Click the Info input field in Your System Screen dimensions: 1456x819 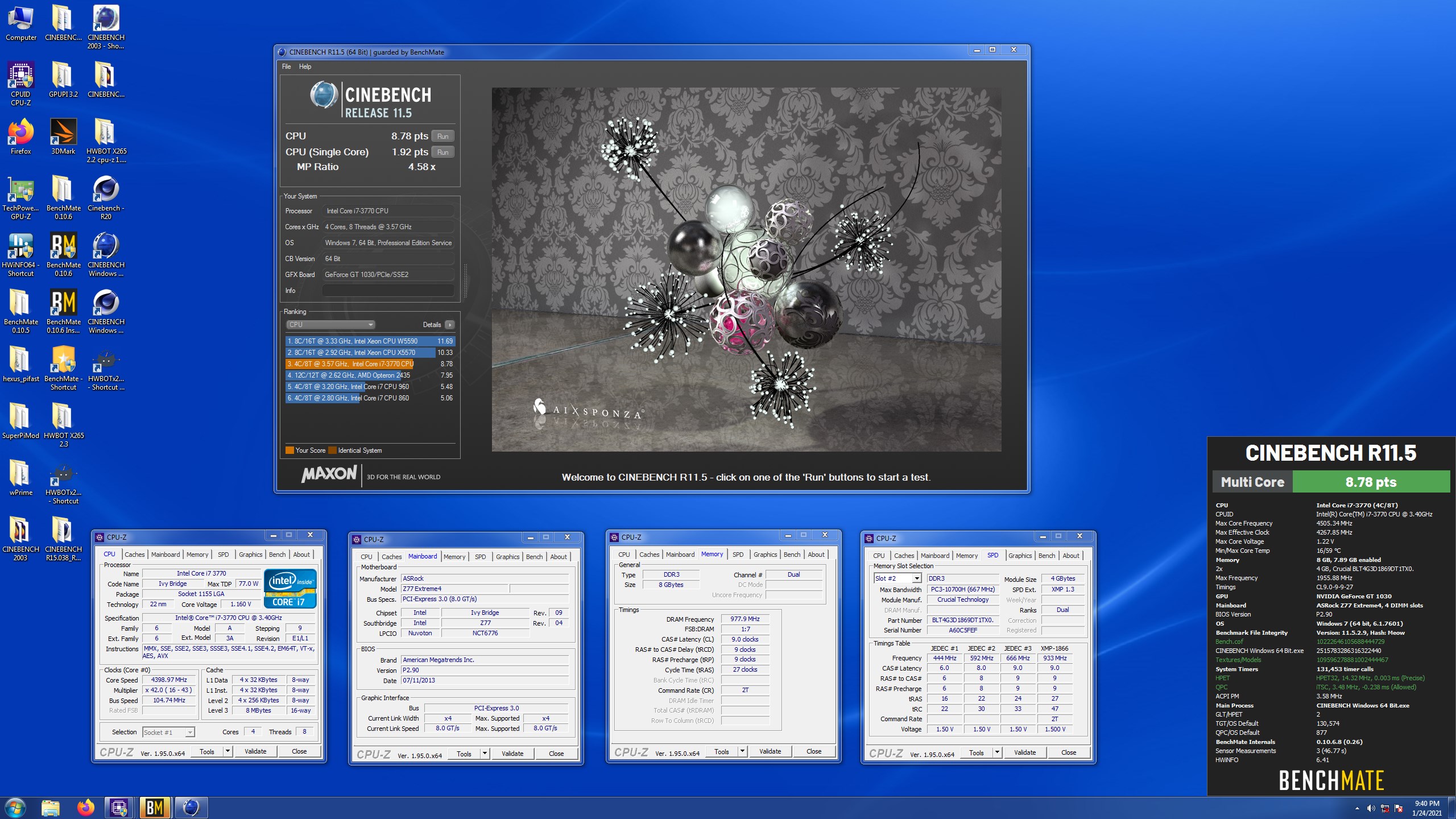pyautogui.click(x=388, y=291)
